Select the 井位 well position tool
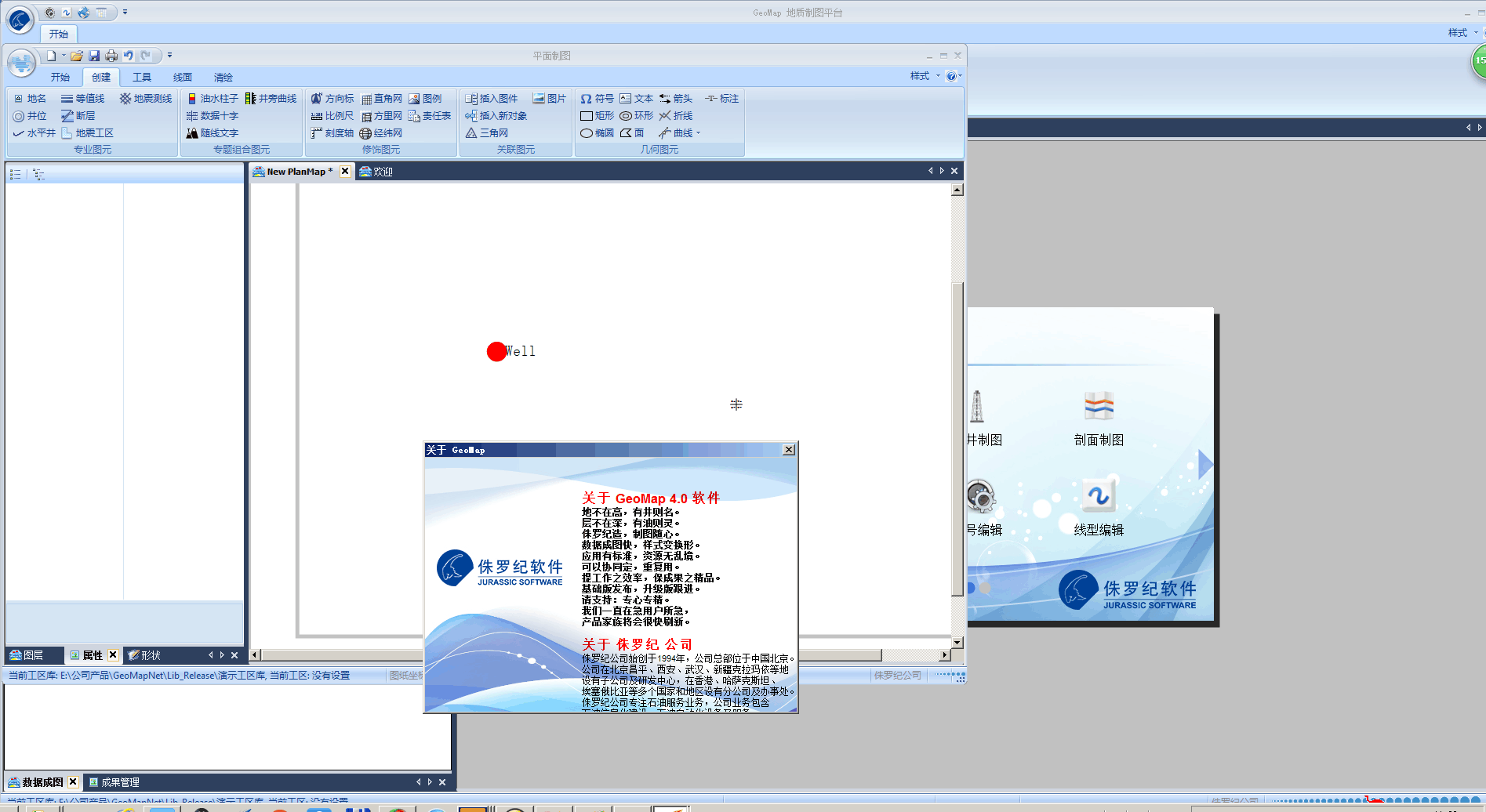The image size is (1486, 812). point(31,116)
